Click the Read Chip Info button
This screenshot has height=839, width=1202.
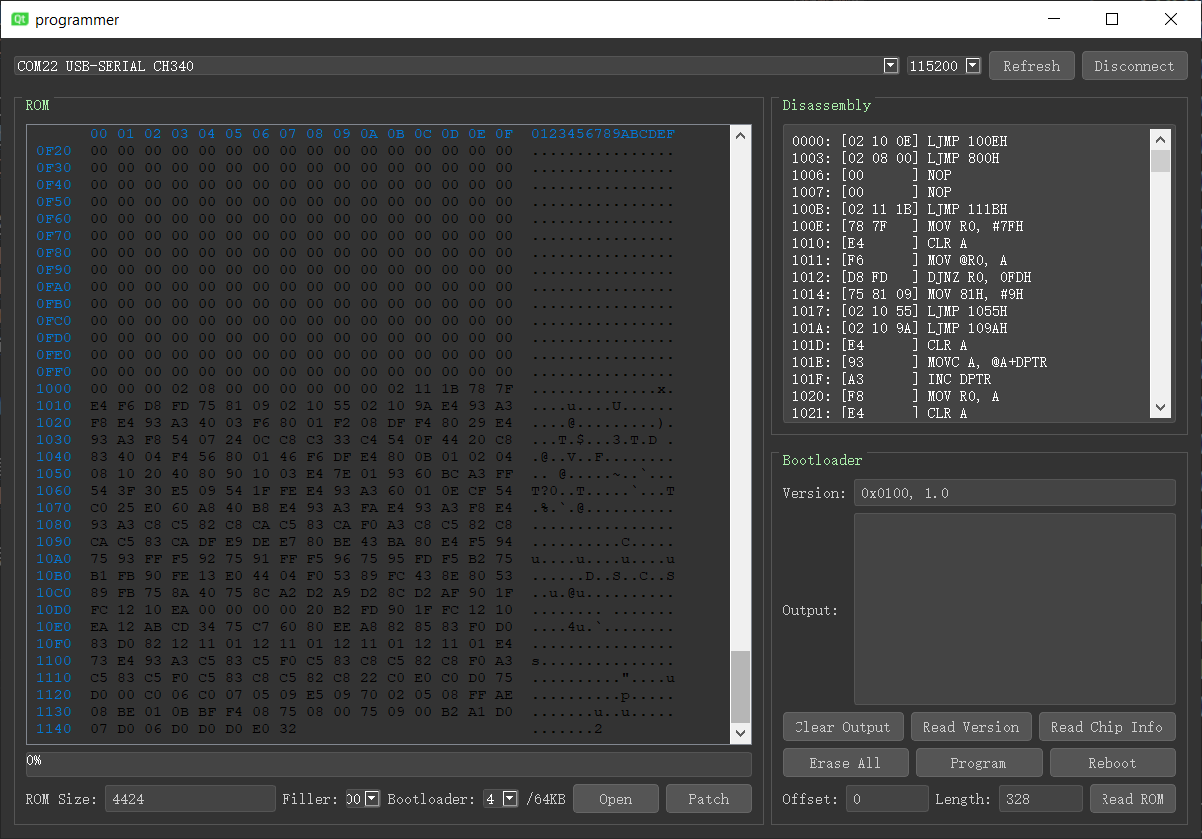click(x=1107, y=727)
